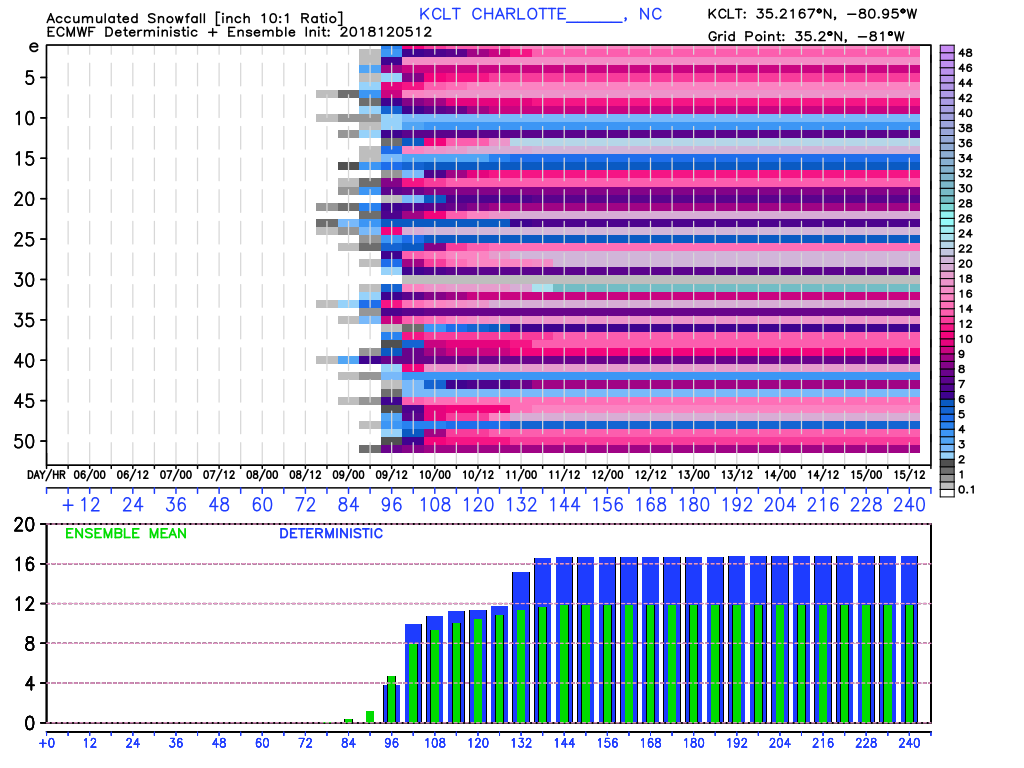Click the '09/12' date tick label
The width and height of the screenshot is (1024, 768).
point(391,475)
